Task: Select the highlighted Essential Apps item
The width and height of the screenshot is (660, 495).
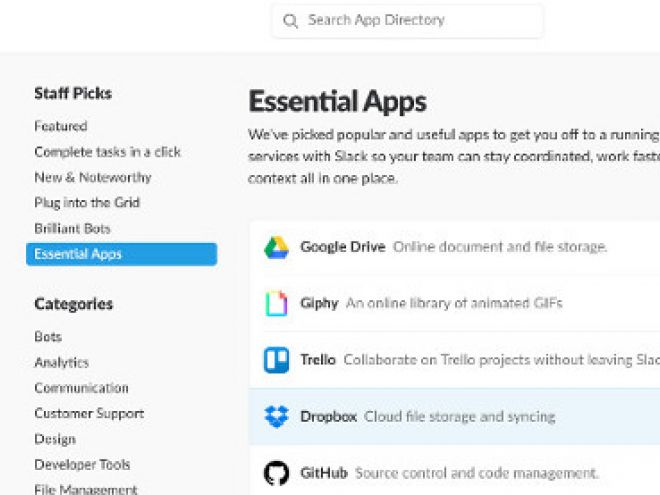Action: [x=122, y=254]
